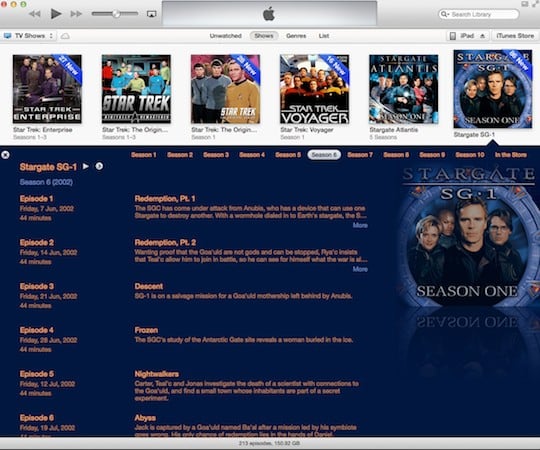This screenshot has width=540, height=450.
Task: Switch to Season 1 tab
Action: point(144,155)
